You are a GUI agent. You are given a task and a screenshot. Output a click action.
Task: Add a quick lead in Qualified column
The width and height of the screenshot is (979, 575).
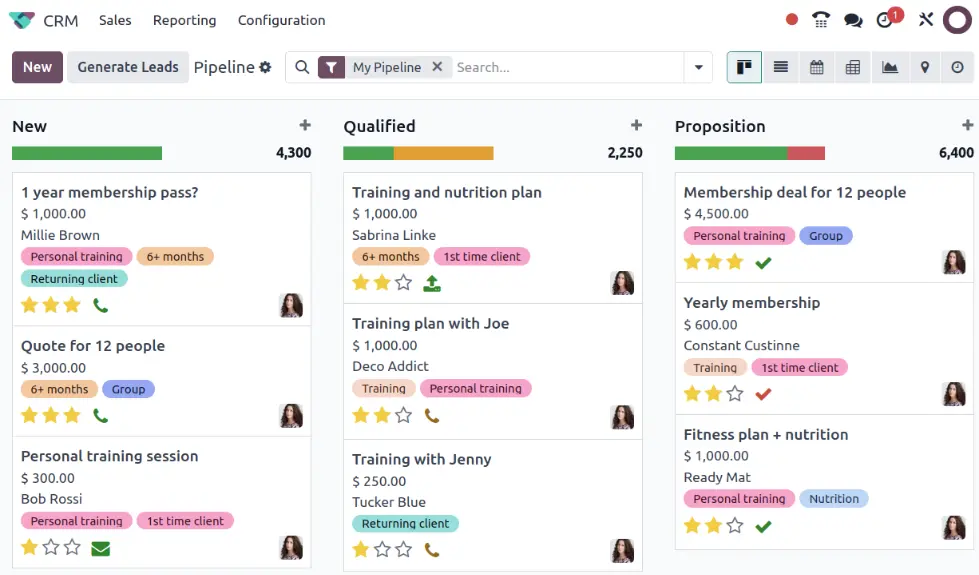tap(636, 125)
